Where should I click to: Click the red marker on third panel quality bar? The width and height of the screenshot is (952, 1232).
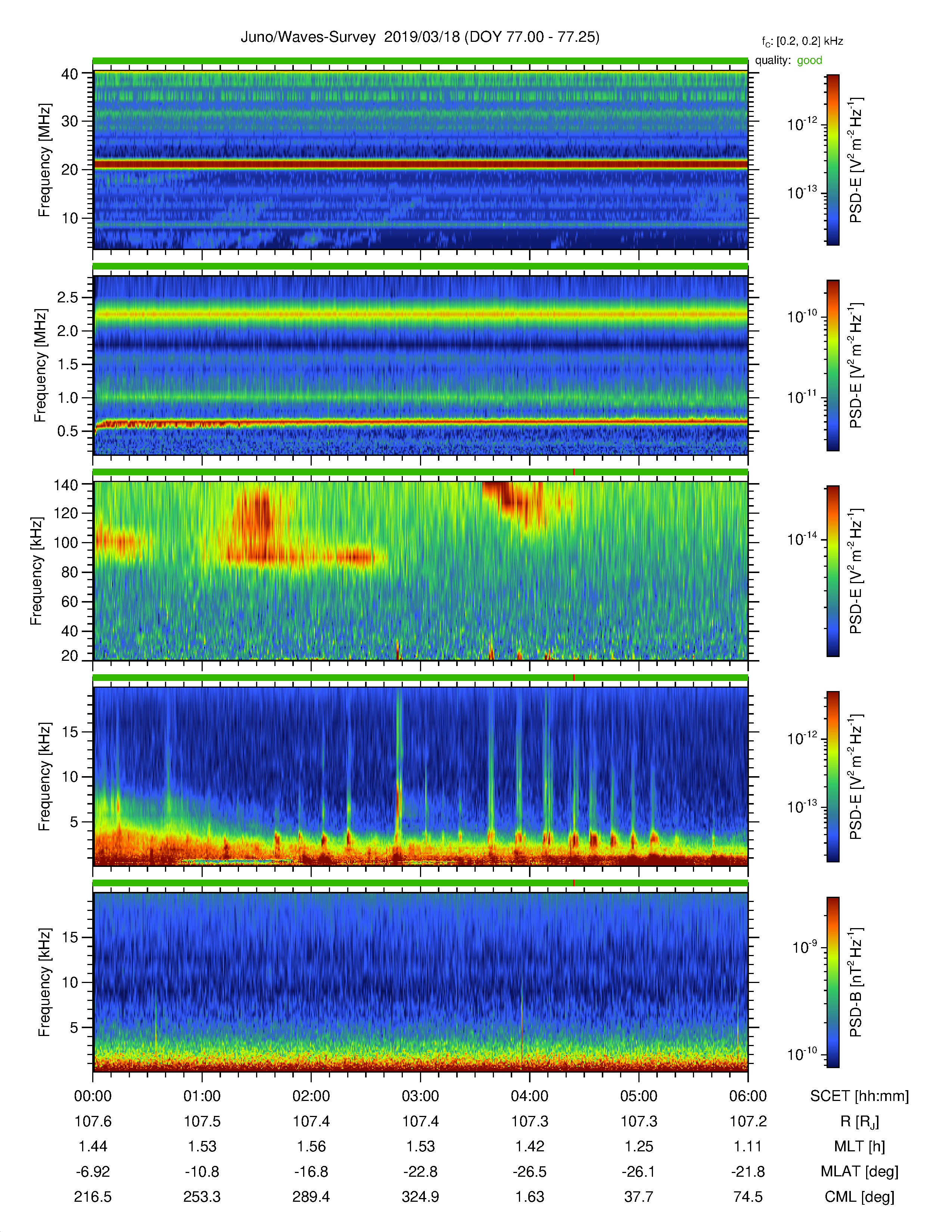(x=573, y=472)
